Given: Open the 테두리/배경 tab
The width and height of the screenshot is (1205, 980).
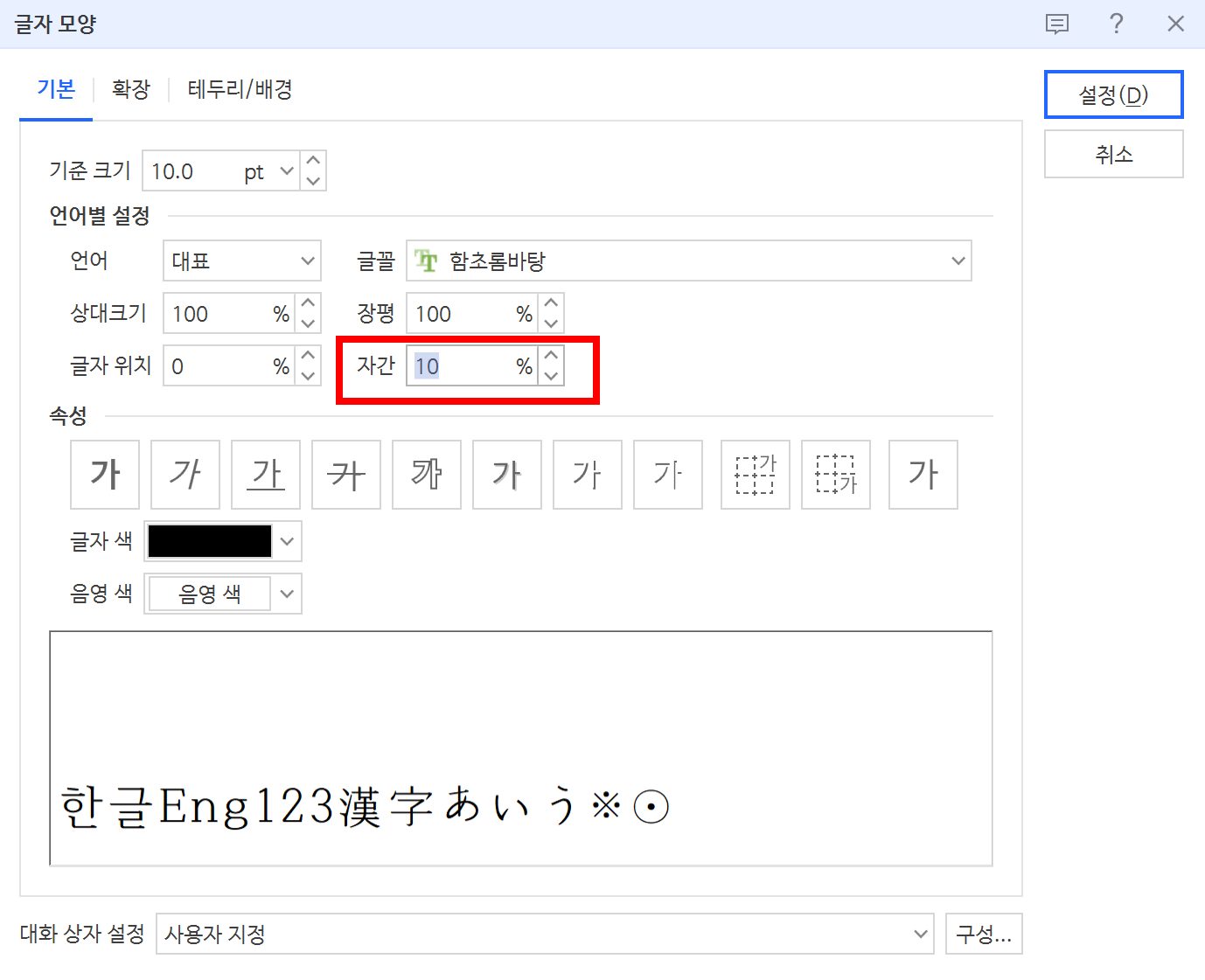Looking at the screenshot, I should pyautogui.click(x=239, y=88).
